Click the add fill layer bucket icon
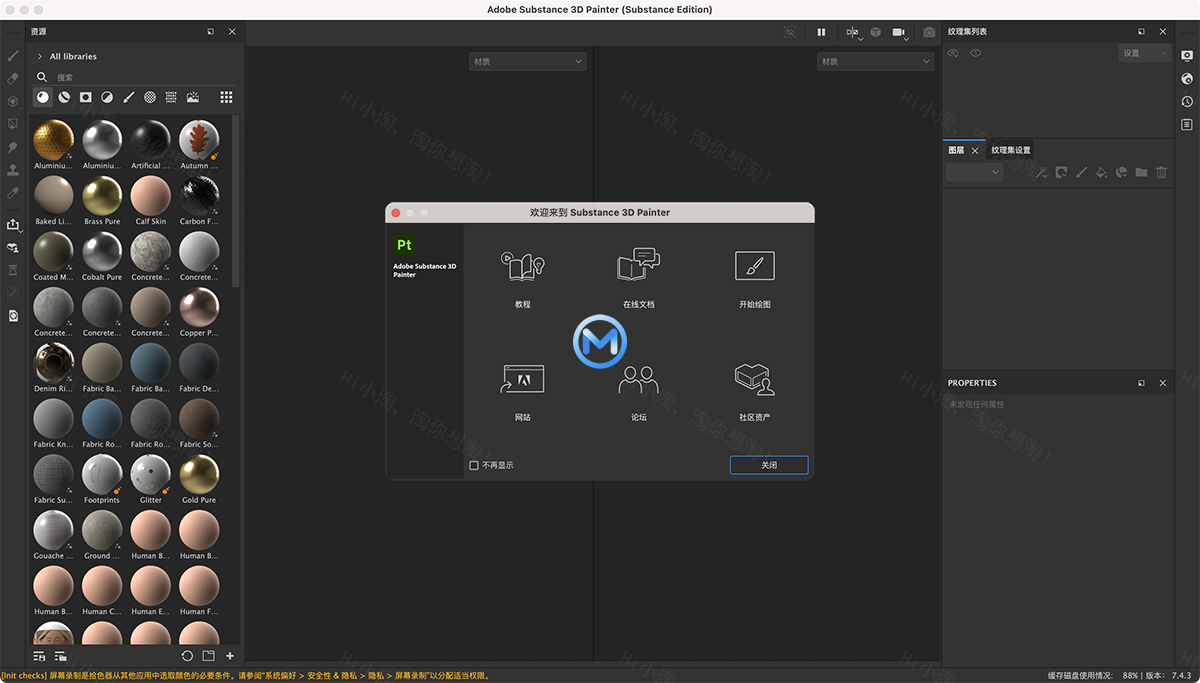1200x683 pixels. click(x=1101, y=172)
